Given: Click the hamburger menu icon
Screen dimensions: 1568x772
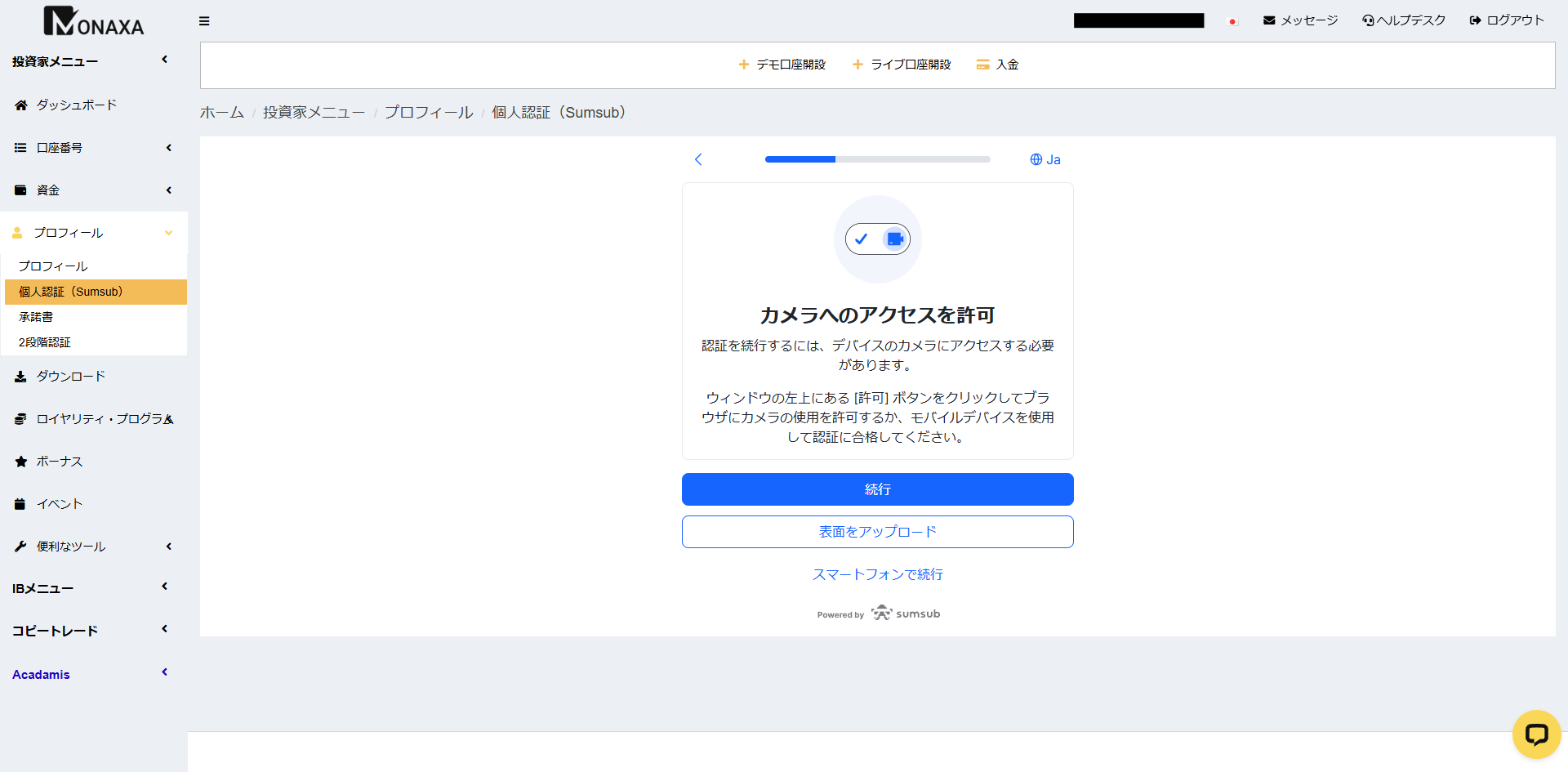Looking at the screenshot, I should (204, 21).
